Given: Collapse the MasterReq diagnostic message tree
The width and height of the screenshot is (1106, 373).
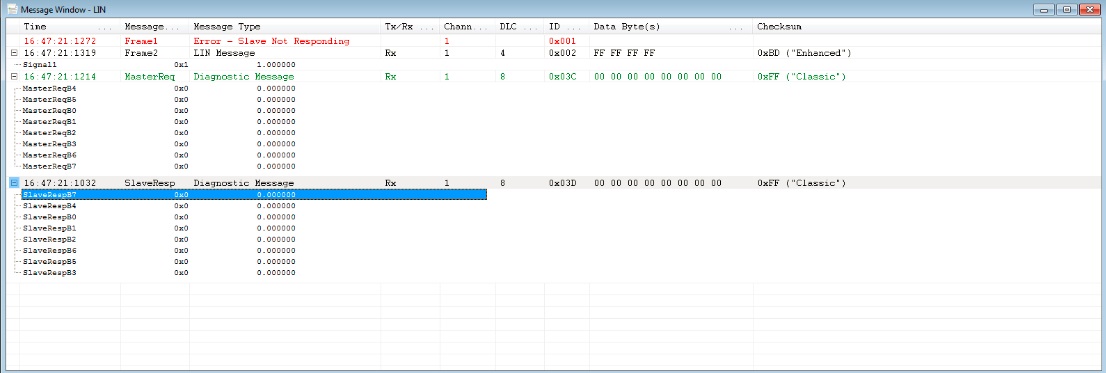Looking at the screenshot, I should pos(14,76).
